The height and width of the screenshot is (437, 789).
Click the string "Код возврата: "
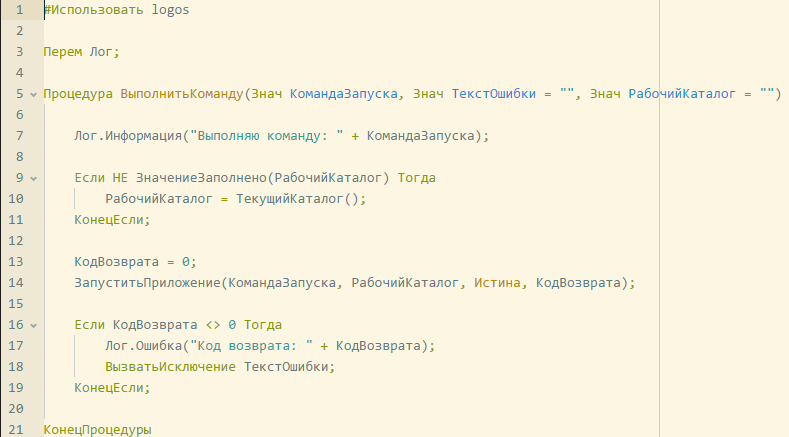point(252,346)
